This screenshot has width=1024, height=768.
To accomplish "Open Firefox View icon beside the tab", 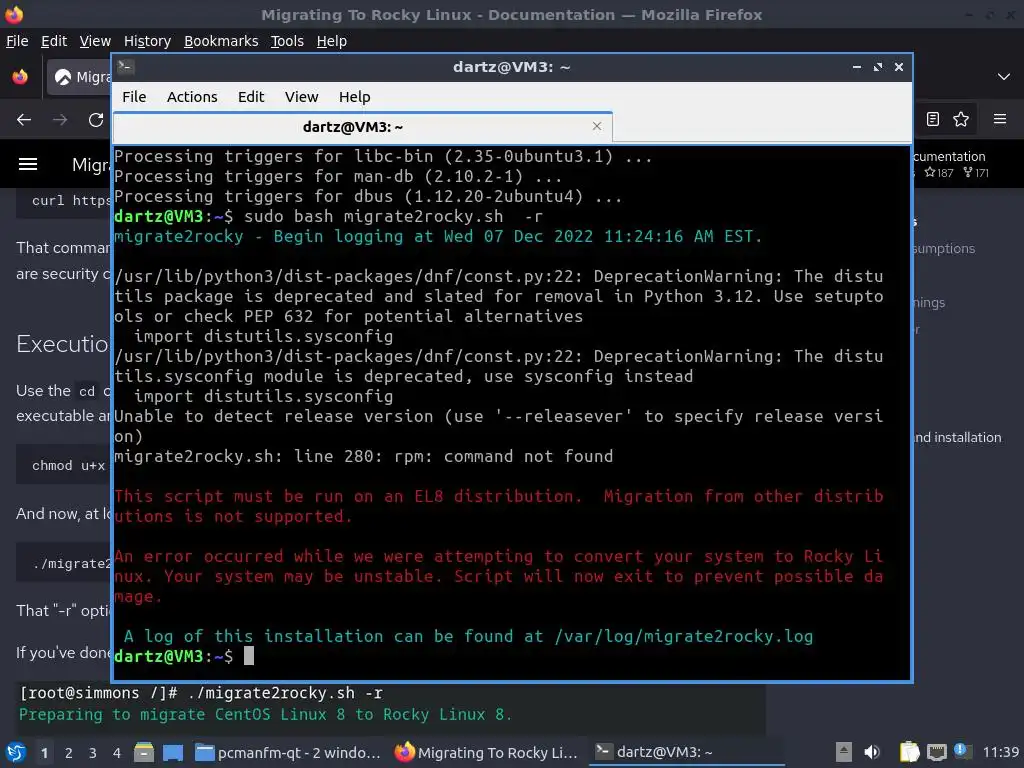I will 20,77.
